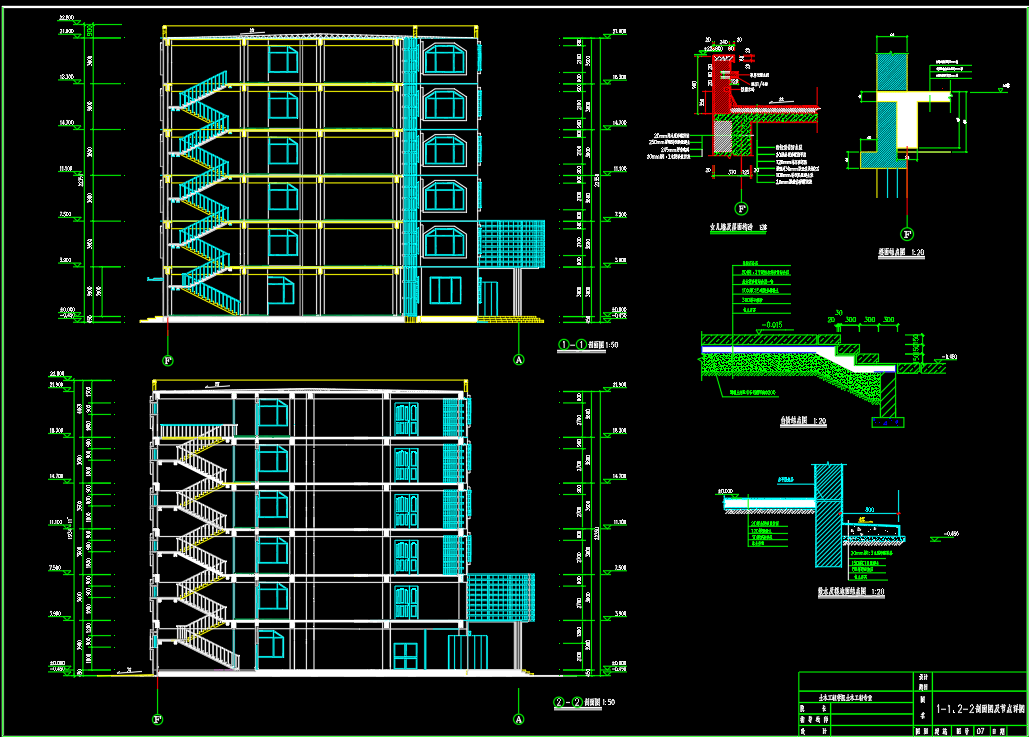Screen dimensions: 1029x737
Task: Click the step detail 1:20 title
Action: 802,421
